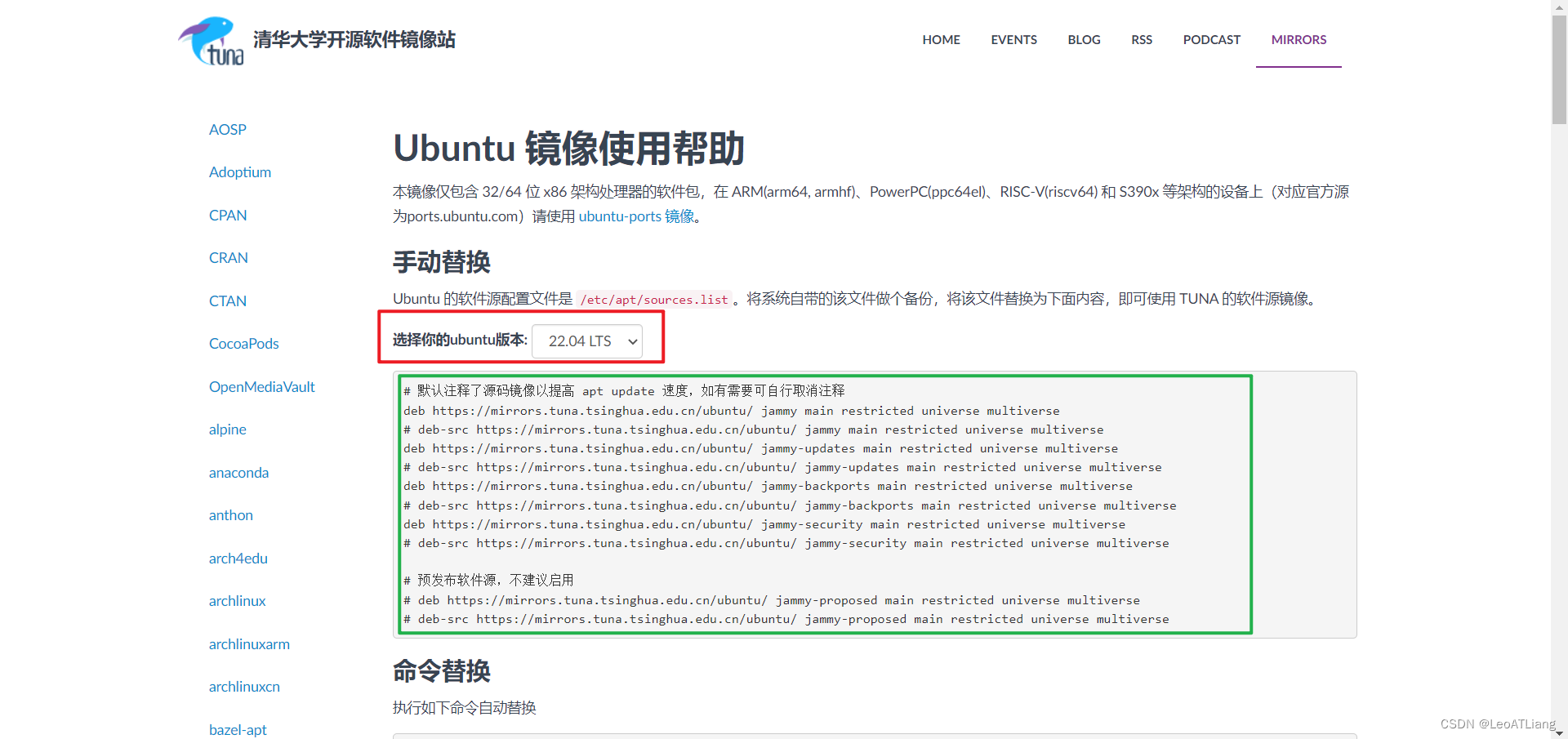Open the AOSP mirror page
Viewport: 1568px width, 739px height.
[x=227, y=129]
